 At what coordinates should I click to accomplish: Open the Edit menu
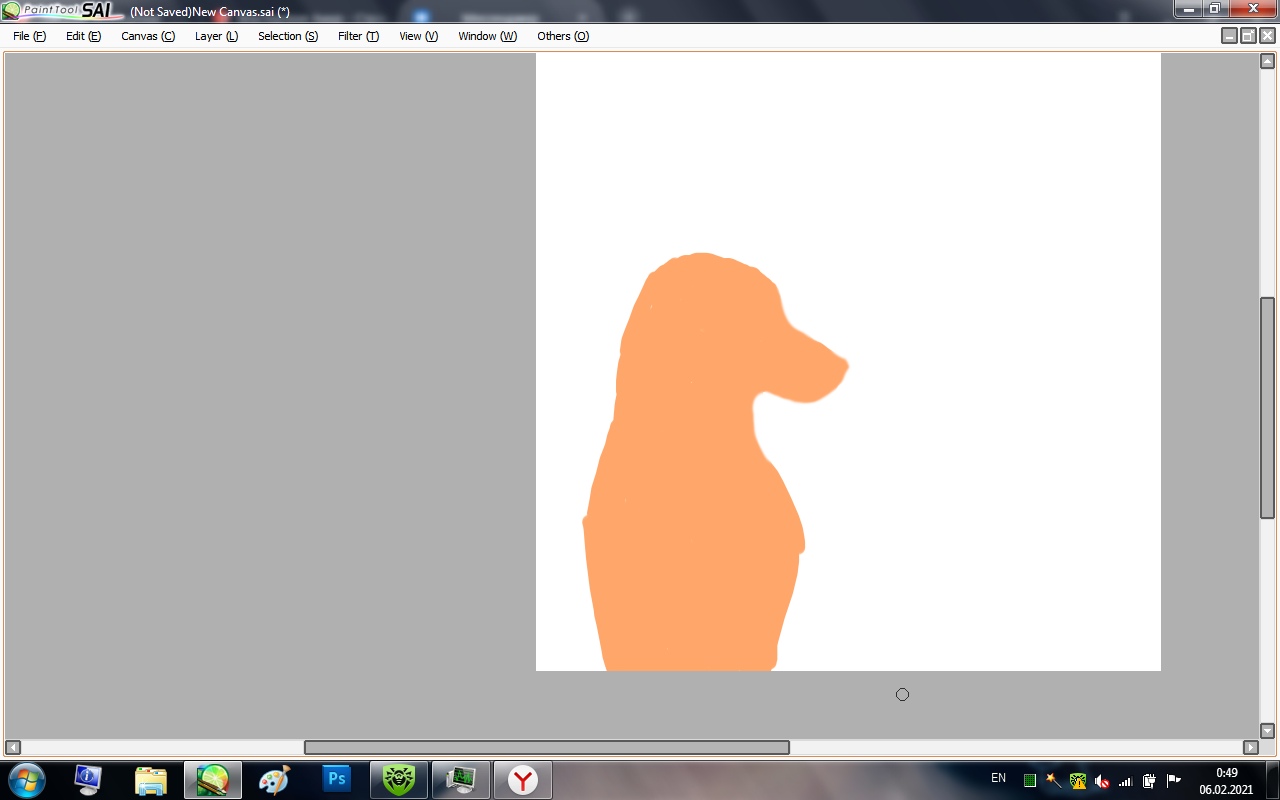point(83,36)
